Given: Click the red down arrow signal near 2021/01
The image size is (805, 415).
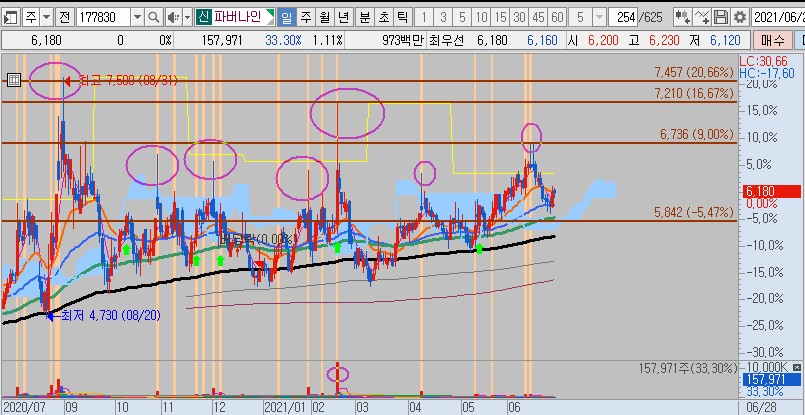Looking at the screenshot, I should [x=260, y=265].
